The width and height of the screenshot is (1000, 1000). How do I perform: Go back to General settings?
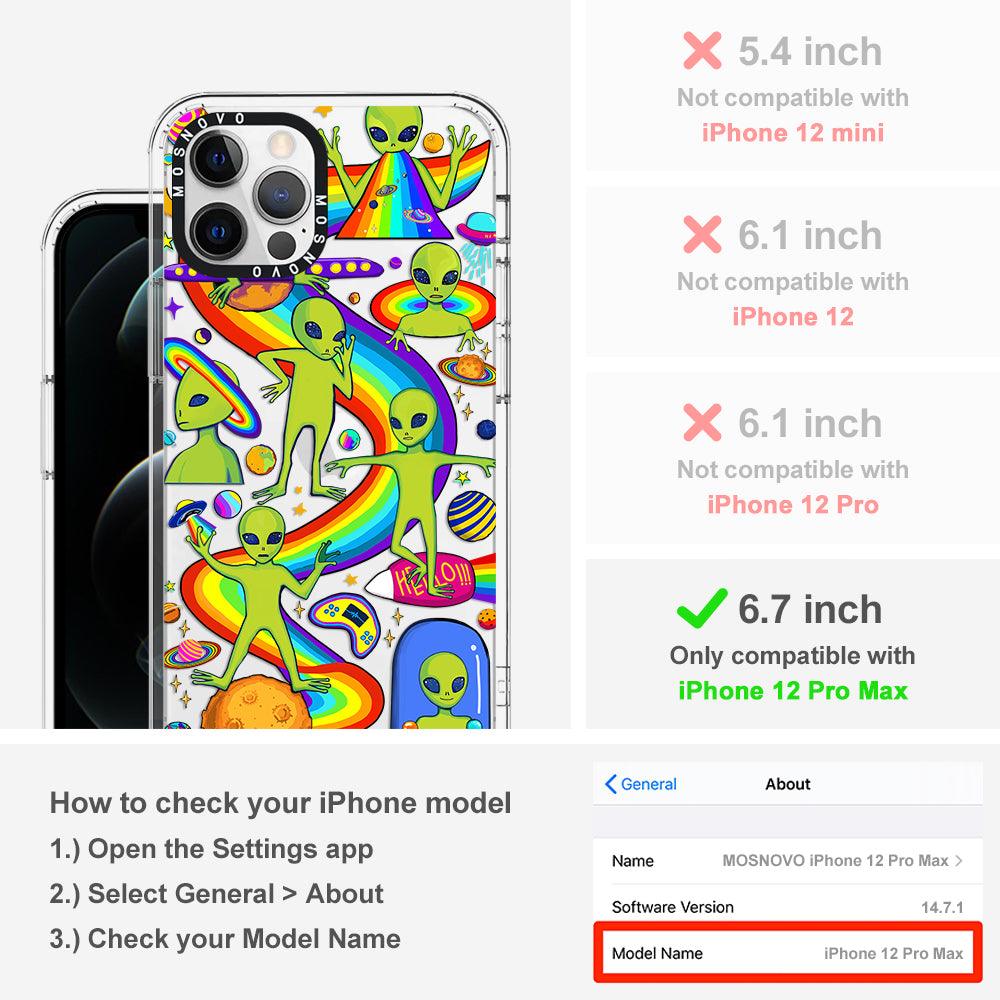point(641,784)
